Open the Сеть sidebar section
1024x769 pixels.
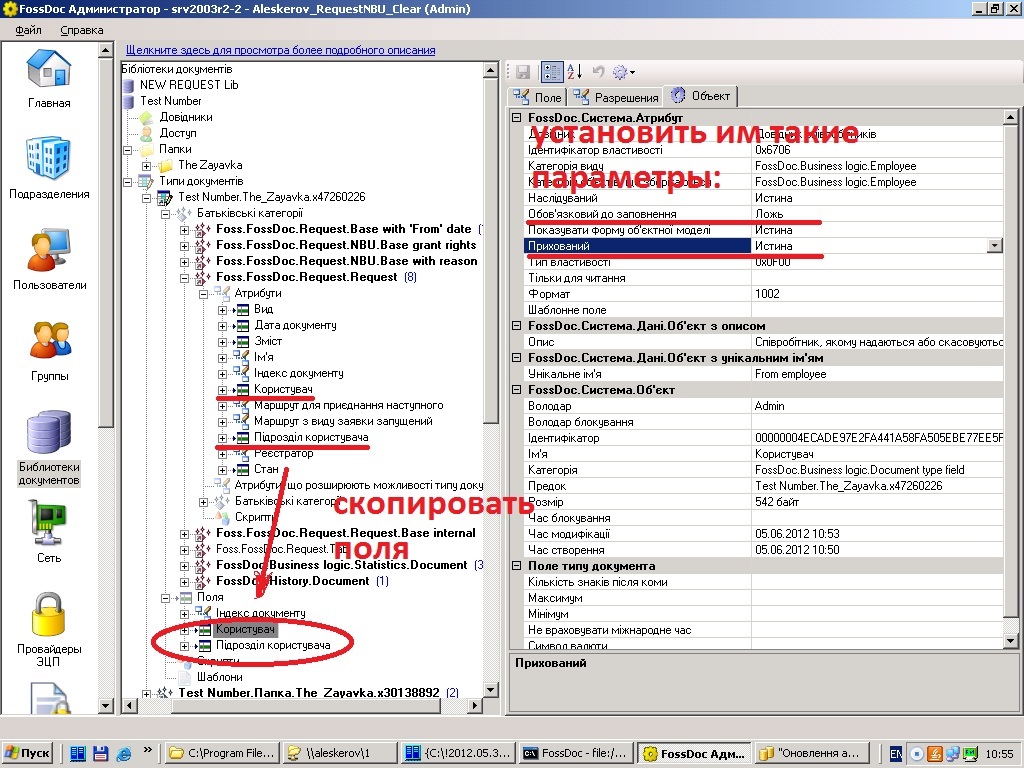coord(49,531)
